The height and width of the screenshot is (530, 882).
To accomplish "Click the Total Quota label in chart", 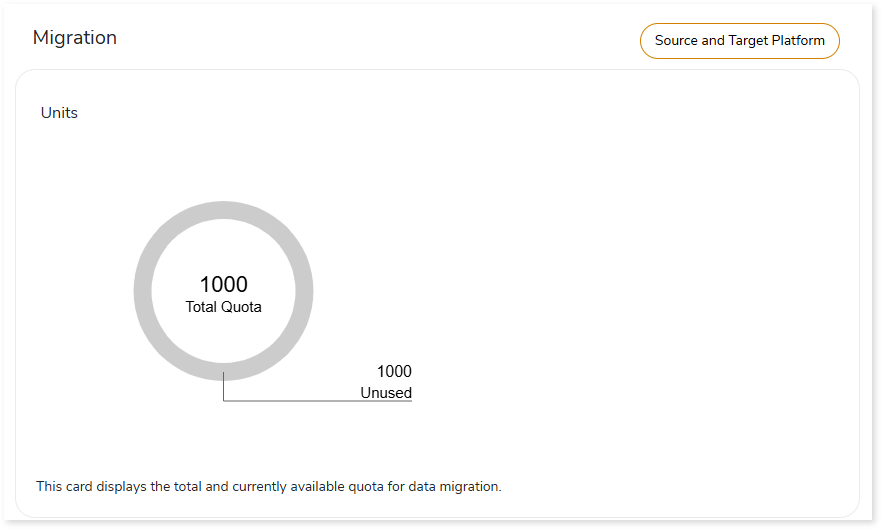I will pos(223,307).
